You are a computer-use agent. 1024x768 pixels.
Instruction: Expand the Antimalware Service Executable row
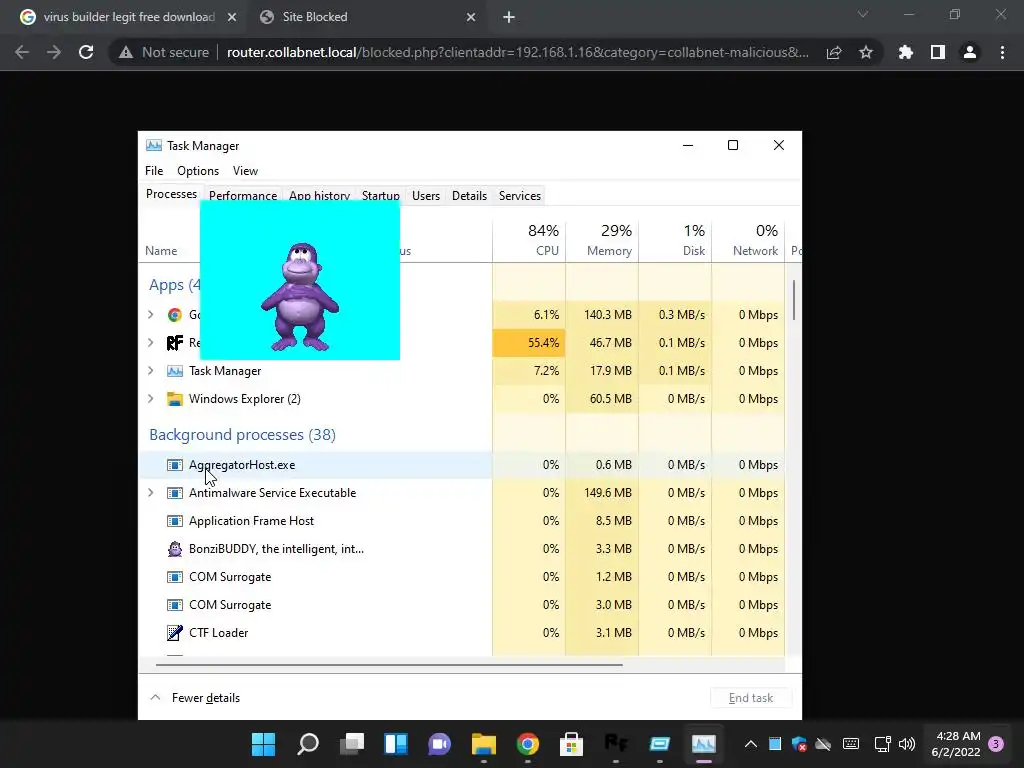pyautogui.click(x=151, y=493)
